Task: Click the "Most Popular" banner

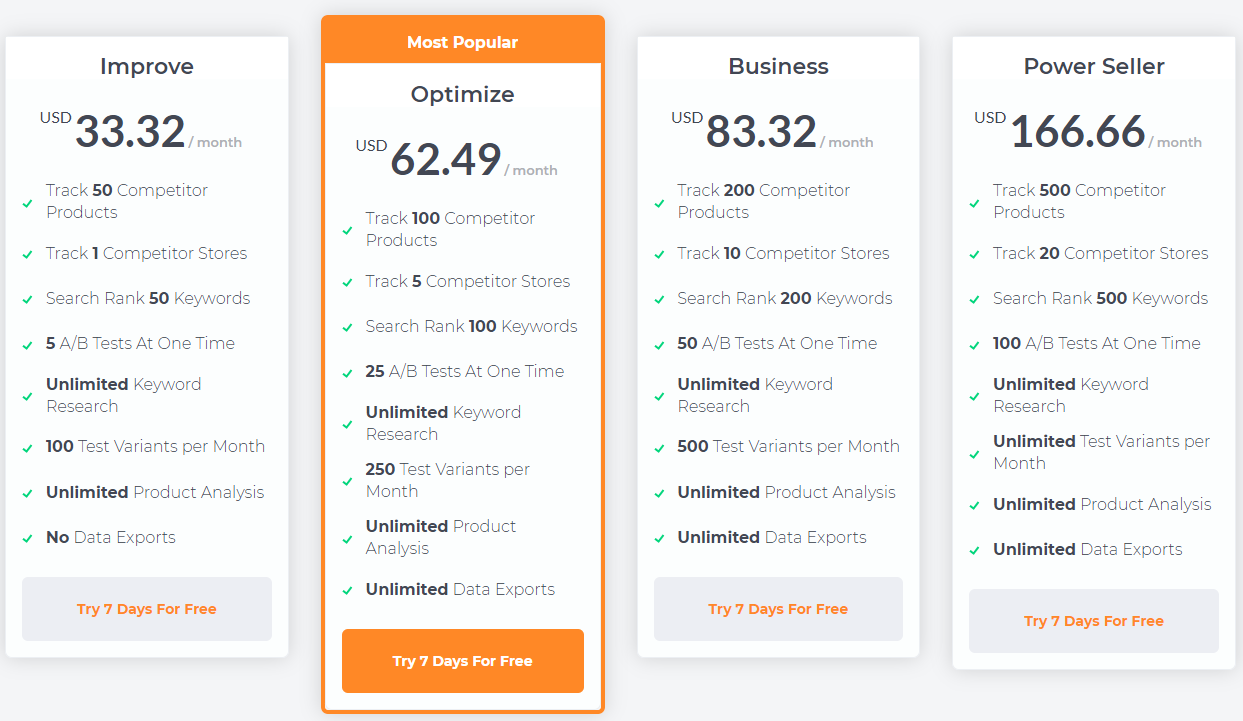Action: (x=462, y=41)
